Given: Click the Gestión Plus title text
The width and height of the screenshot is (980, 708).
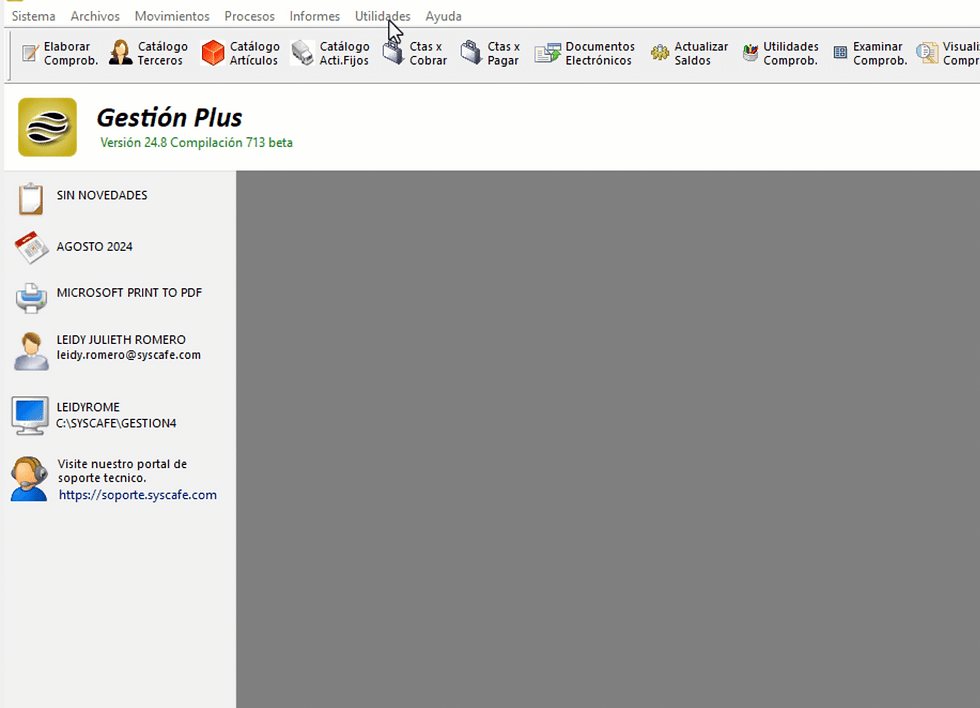Looking at the screenshot, I should point(169,117).
